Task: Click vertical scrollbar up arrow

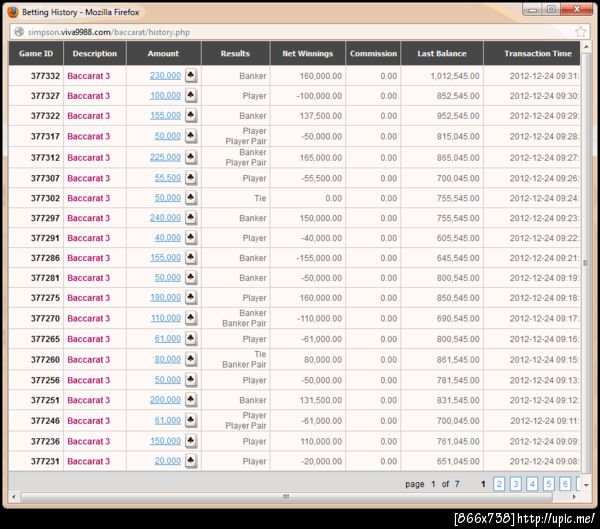Action: click(x=586, y=47)
